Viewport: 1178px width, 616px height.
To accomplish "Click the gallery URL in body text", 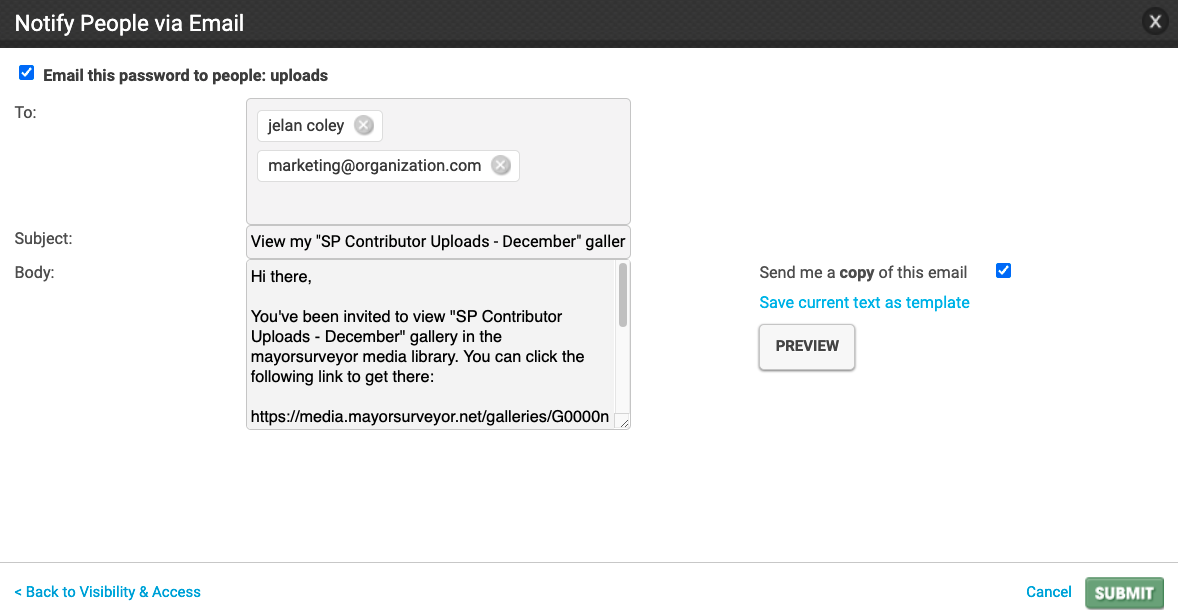I will click(430, 417).
